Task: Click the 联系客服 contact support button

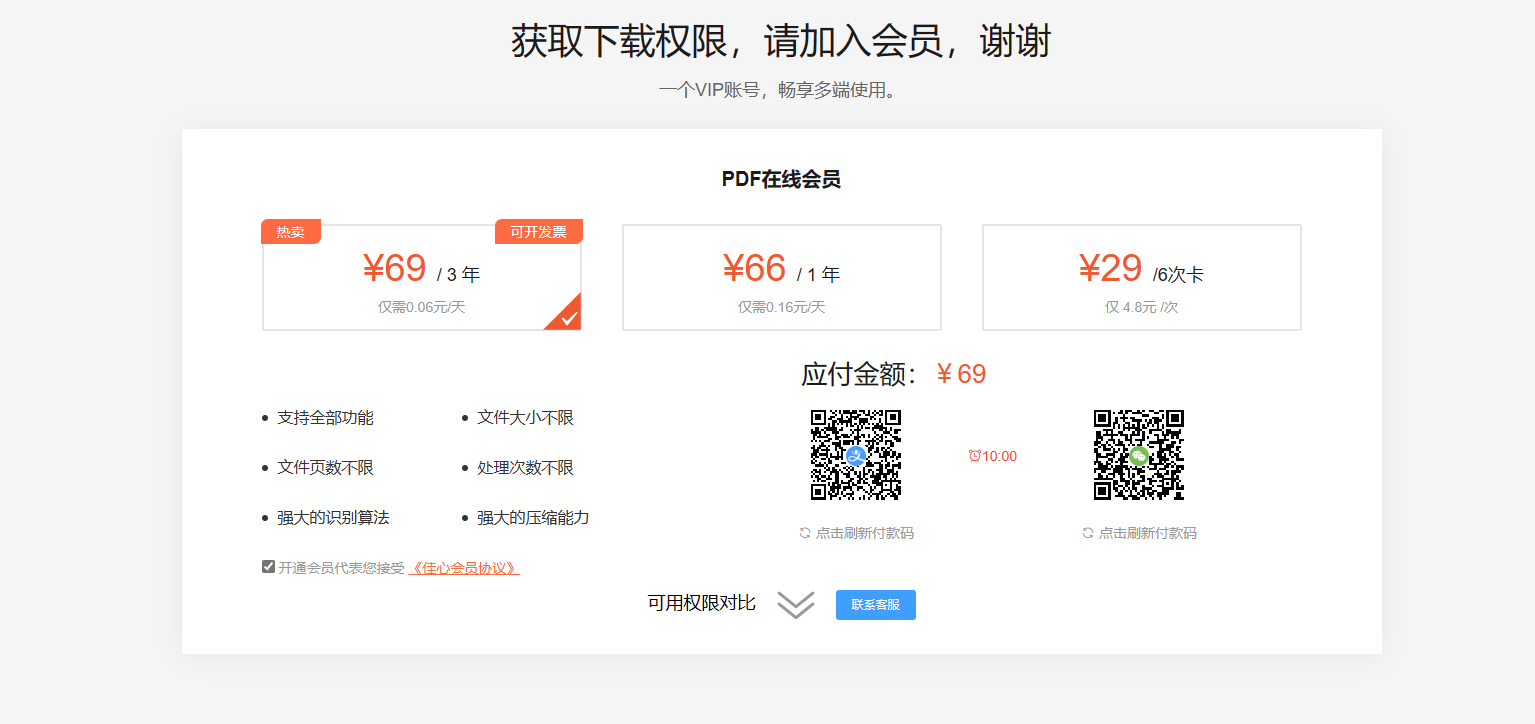Action: (875, 604)
